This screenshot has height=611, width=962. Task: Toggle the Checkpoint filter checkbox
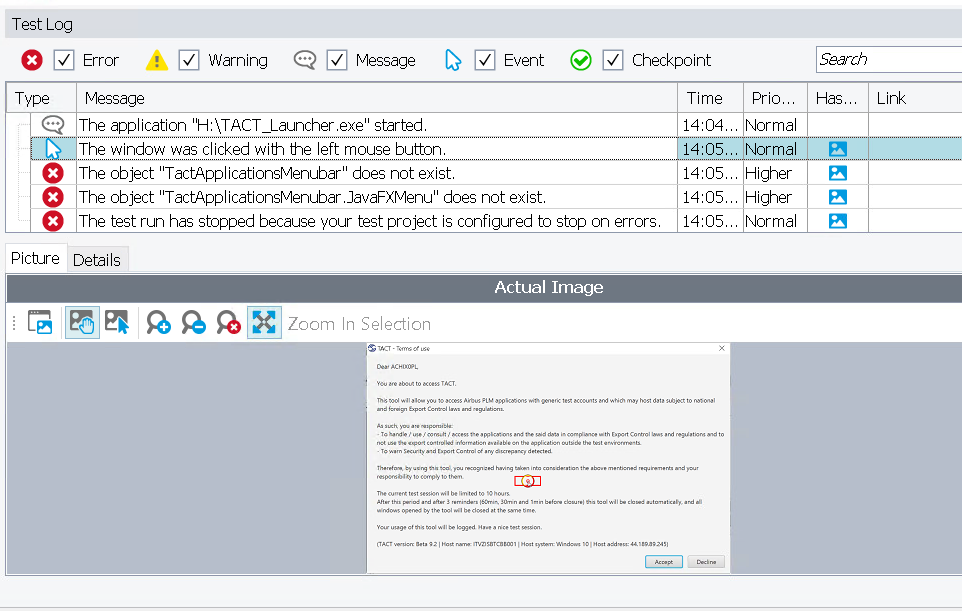(613, 60)
